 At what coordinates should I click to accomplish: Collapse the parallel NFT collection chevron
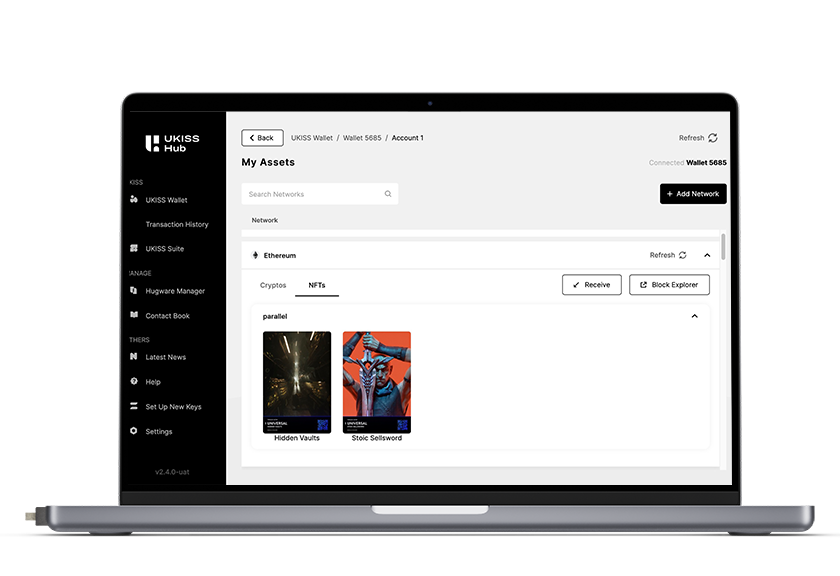coord(694,316)
